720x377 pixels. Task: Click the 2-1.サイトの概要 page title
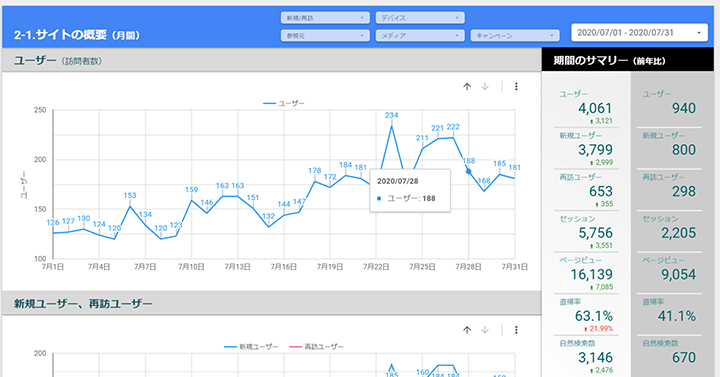click(77, 35)
